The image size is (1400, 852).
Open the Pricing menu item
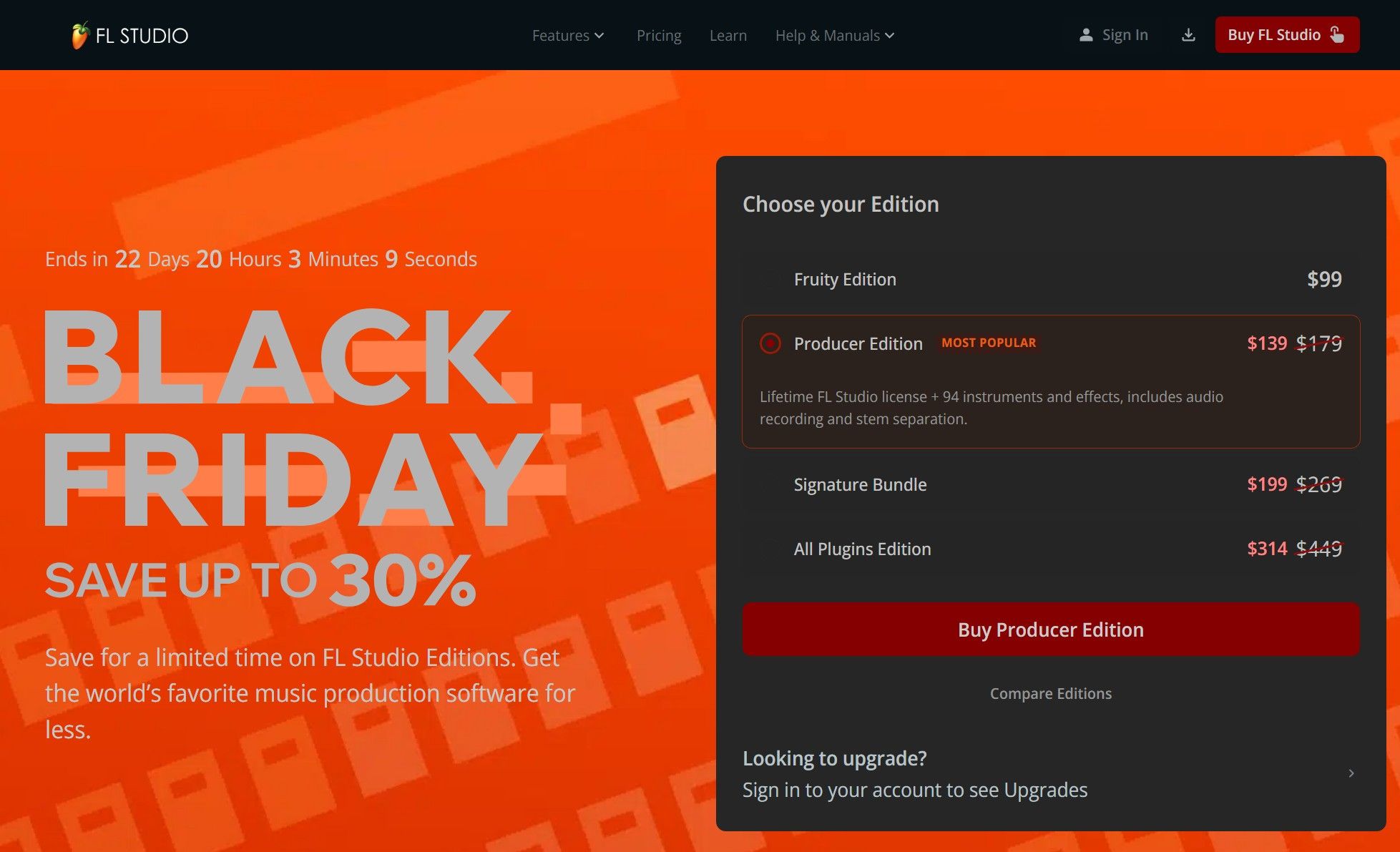point(659,35)
